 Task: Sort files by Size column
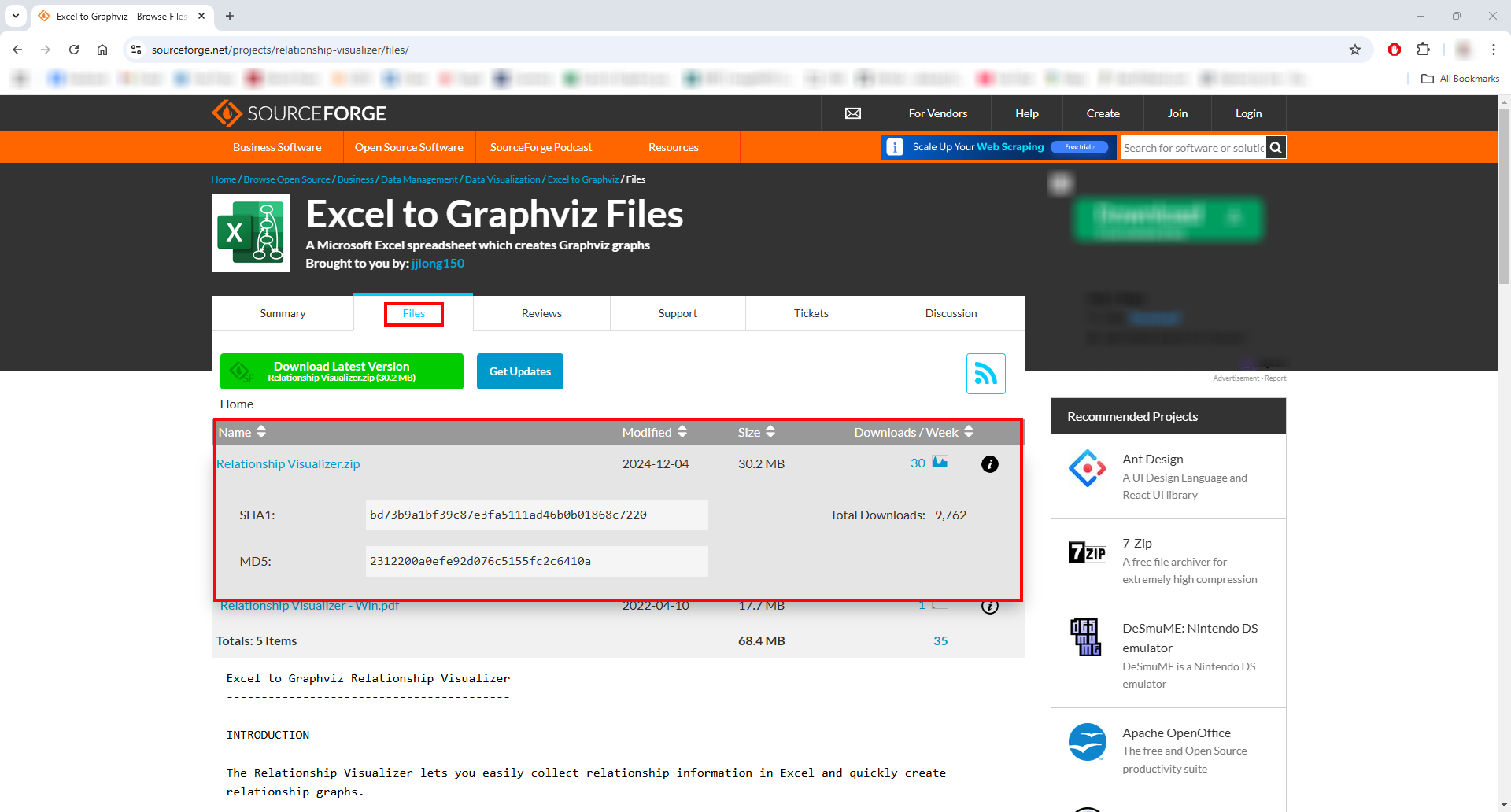pyautogui.click(x=756, y=432)
